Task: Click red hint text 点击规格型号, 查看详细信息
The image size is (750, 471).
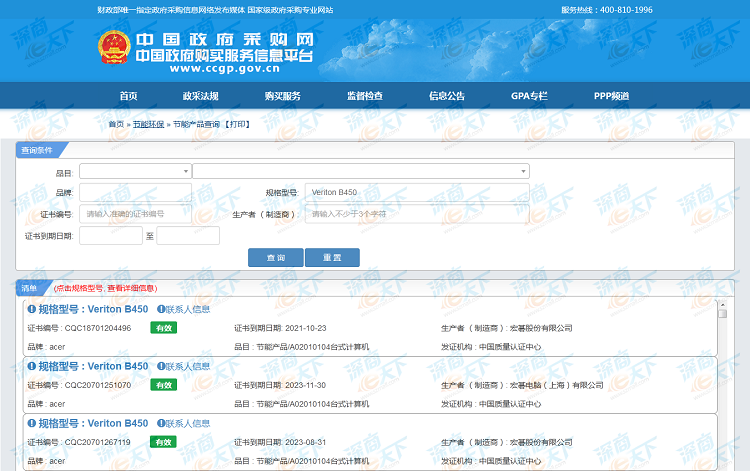Action: (106, 288)
